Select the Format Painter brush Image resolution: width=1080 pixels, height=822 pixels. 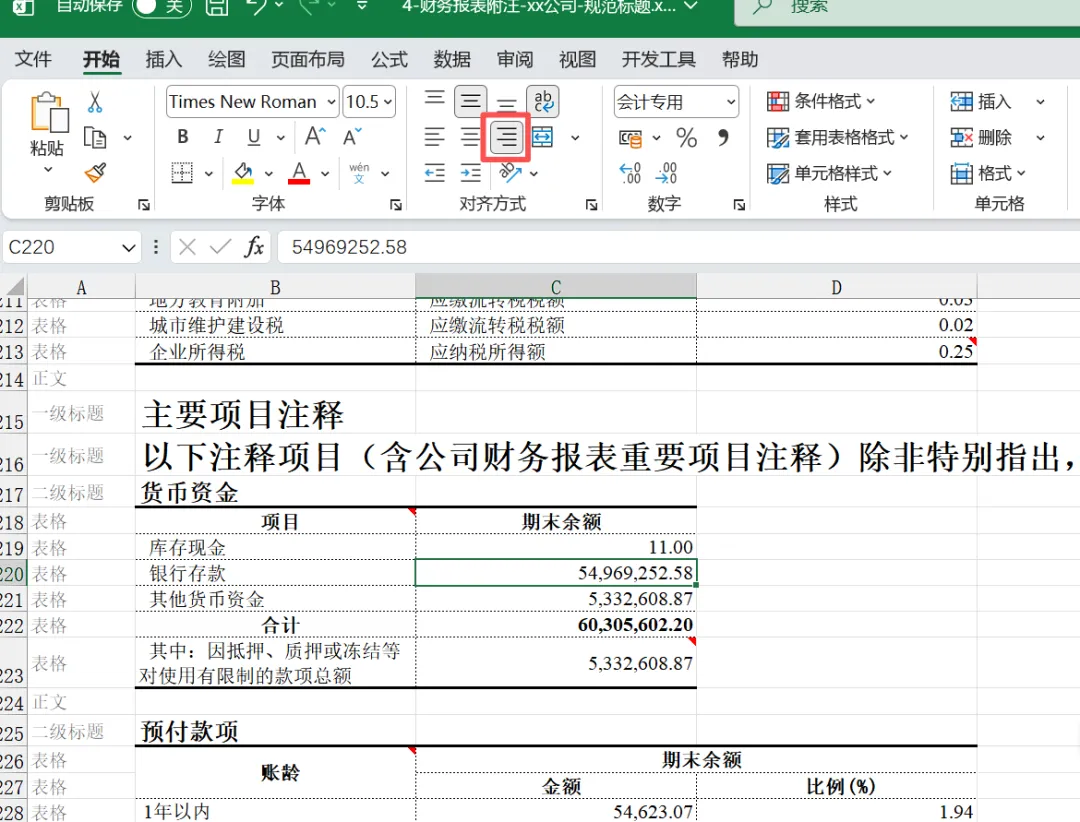click(95, 172)
